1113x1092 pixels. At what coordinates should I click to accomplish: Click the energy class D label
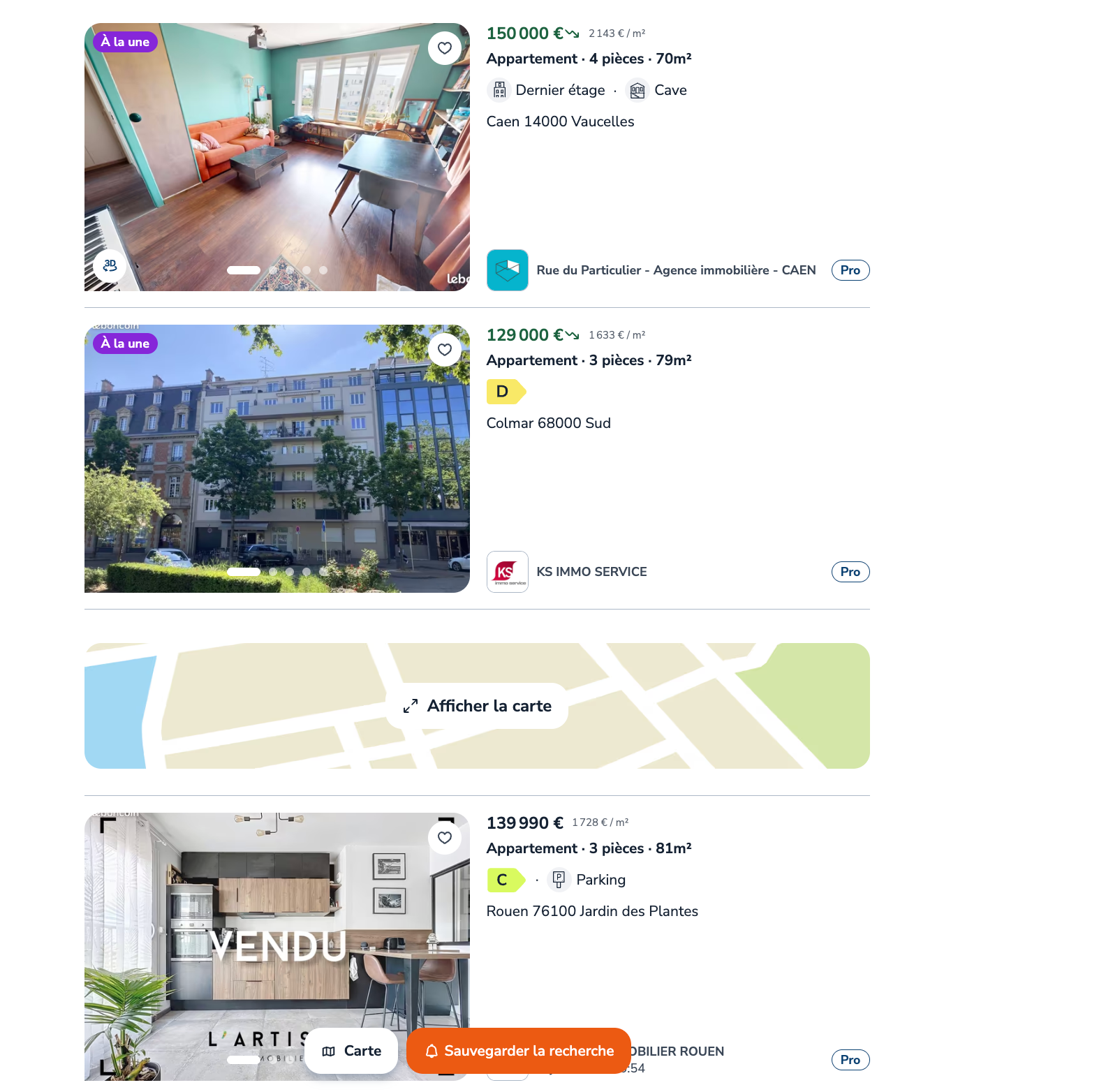506,392
